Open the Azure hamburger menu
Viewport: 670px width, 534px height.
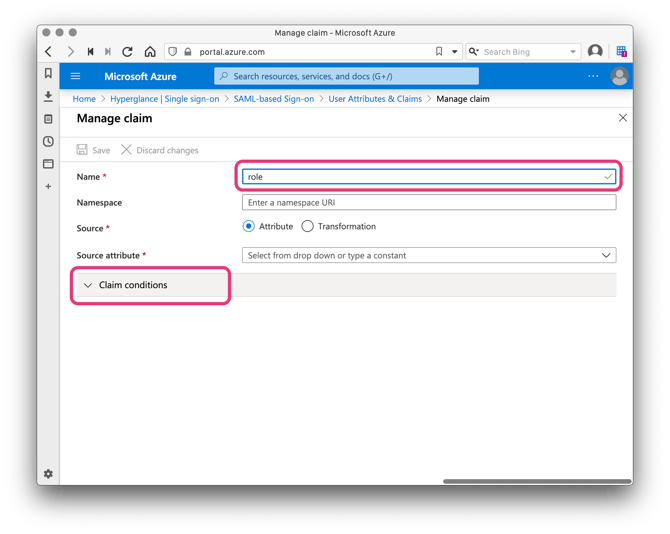75,76
